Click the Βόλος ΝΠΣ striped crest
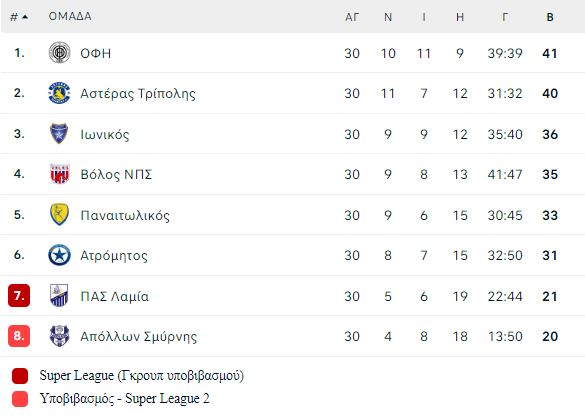This screenshot has width=585, height=416. (60, 174)
